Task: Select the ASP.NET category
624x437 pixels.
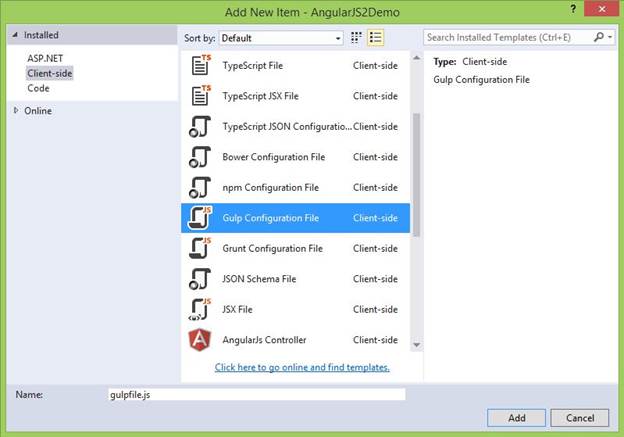Action: click(45, 59)
